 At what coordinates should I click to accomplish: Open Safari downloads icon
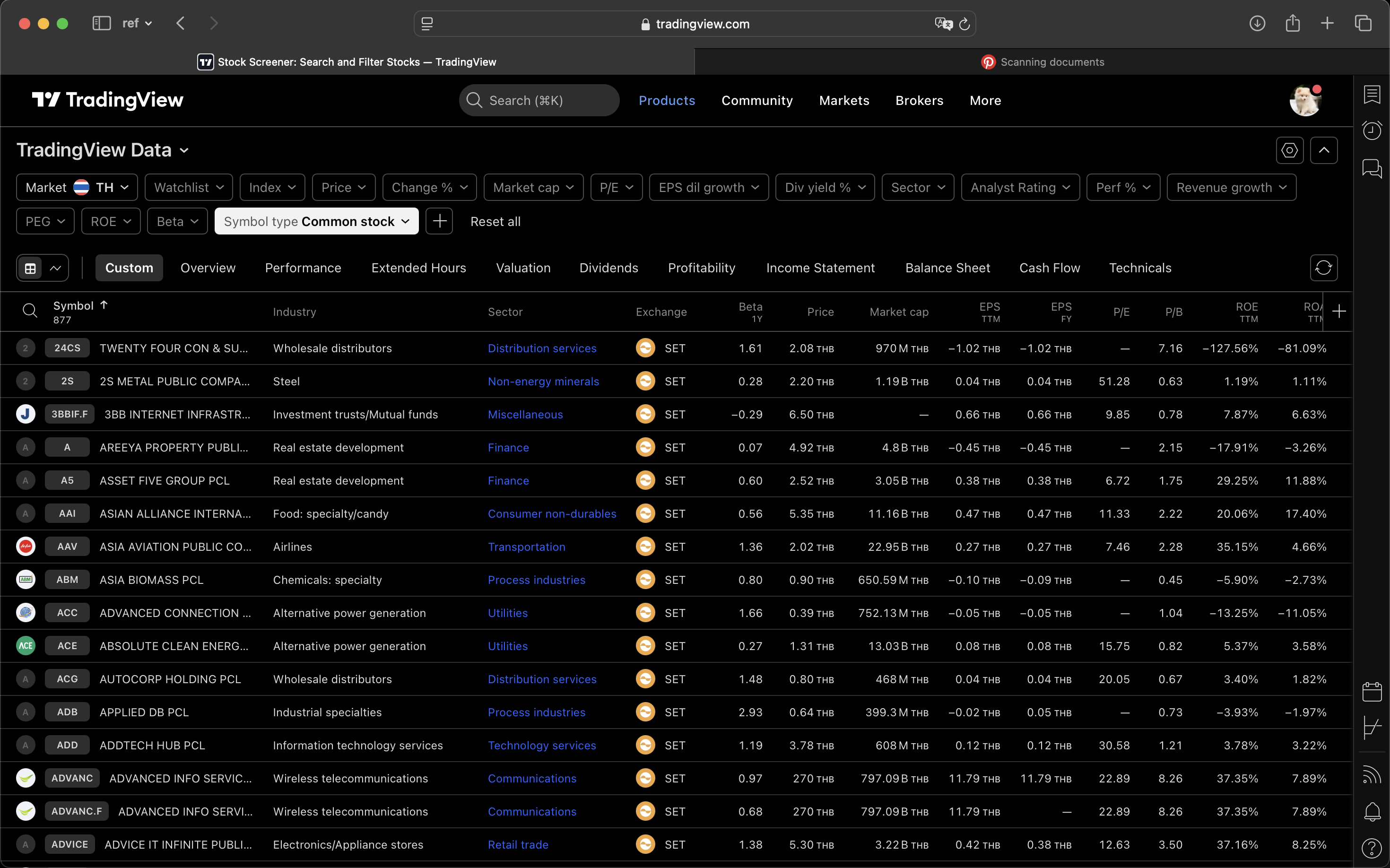[1257, 24]
